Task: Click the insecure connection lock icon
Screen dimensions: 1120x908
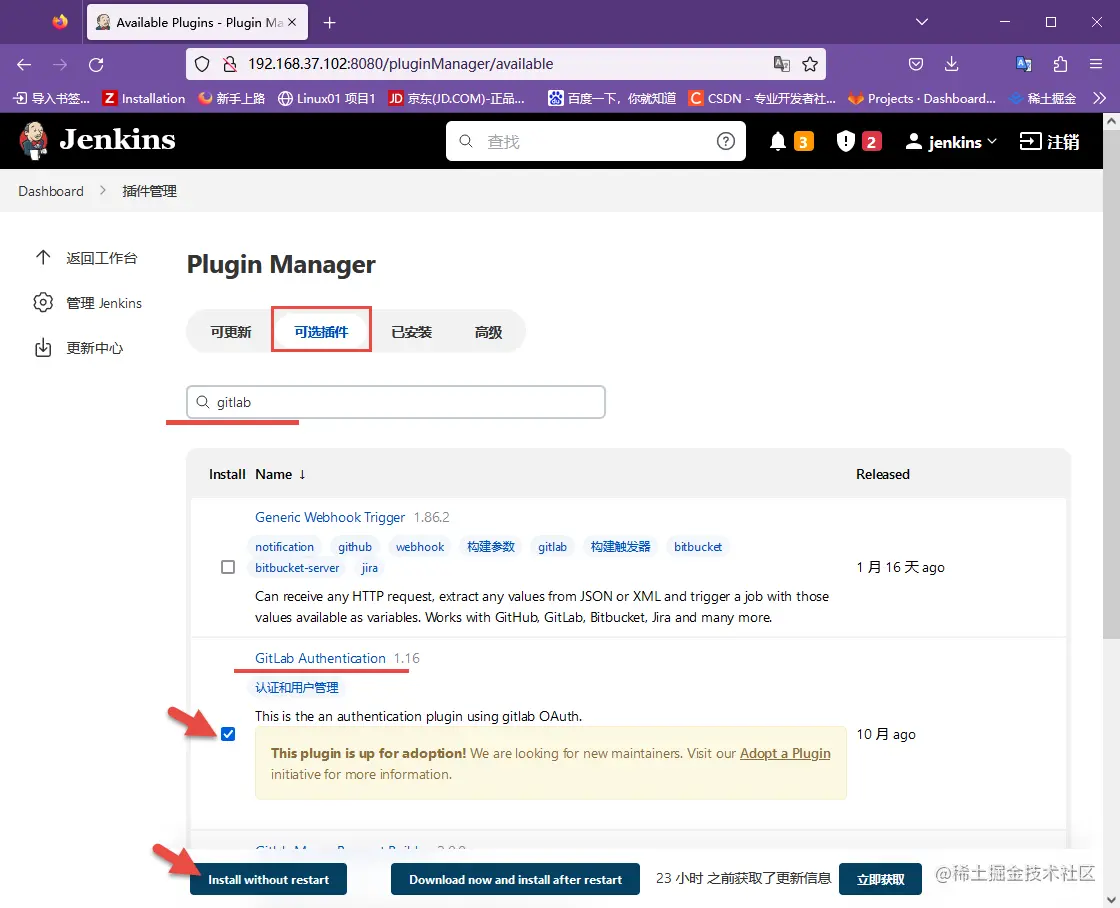Action: click(229, 64)
